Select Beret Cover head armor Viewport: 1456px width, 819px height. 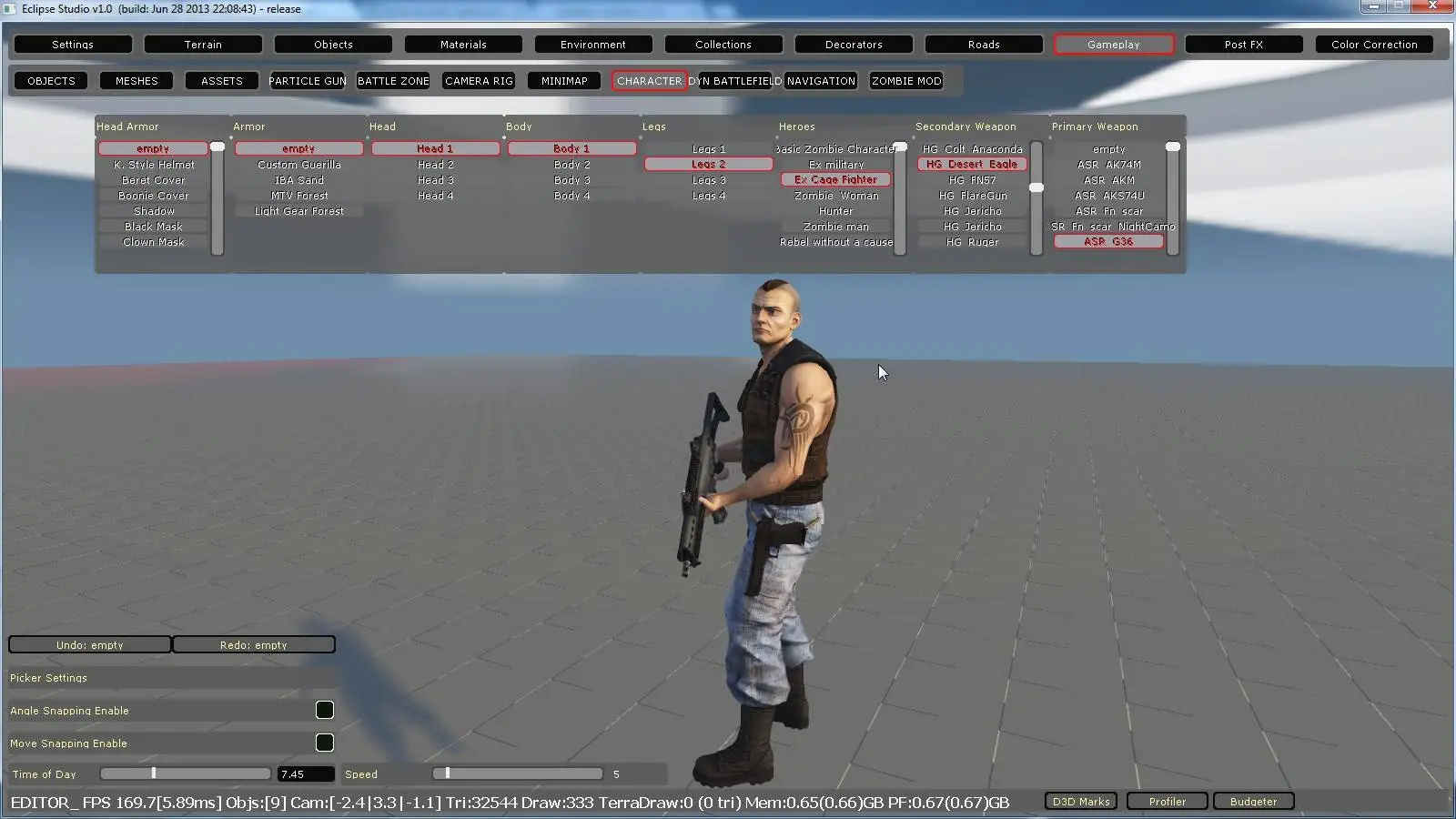[x=154, y=180]
